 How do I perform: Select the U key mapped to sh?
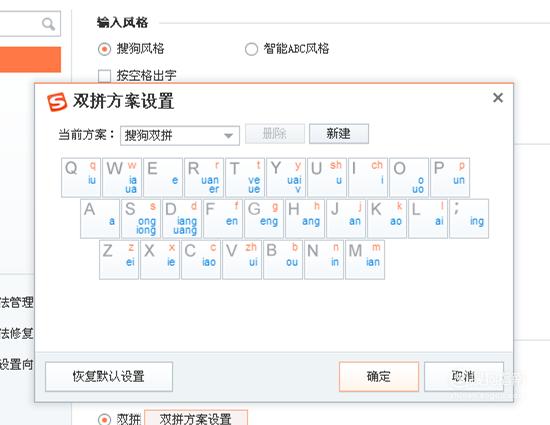327,177
